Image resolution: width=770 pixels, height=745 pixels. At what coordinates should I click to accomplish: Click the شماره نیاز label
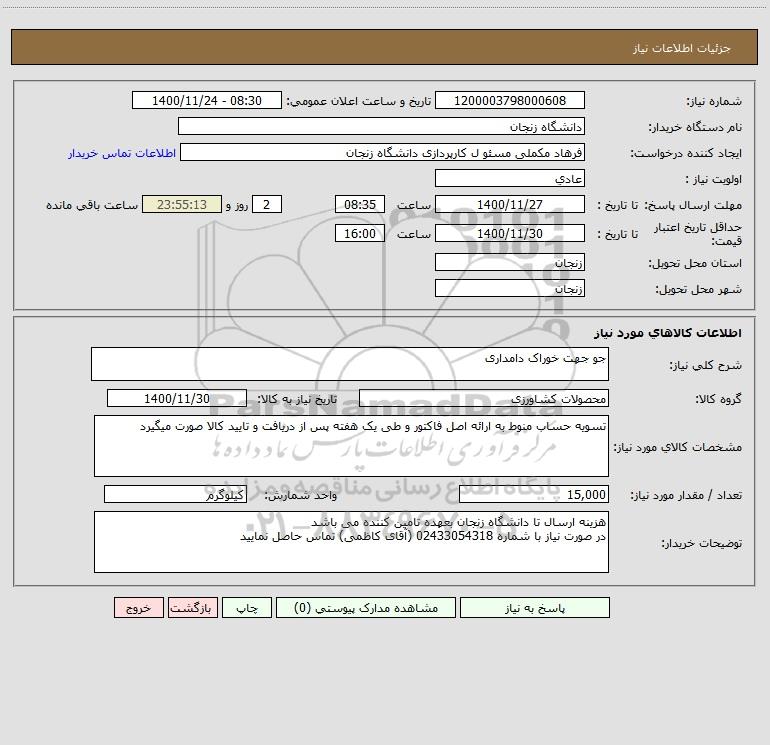[714, 101]
